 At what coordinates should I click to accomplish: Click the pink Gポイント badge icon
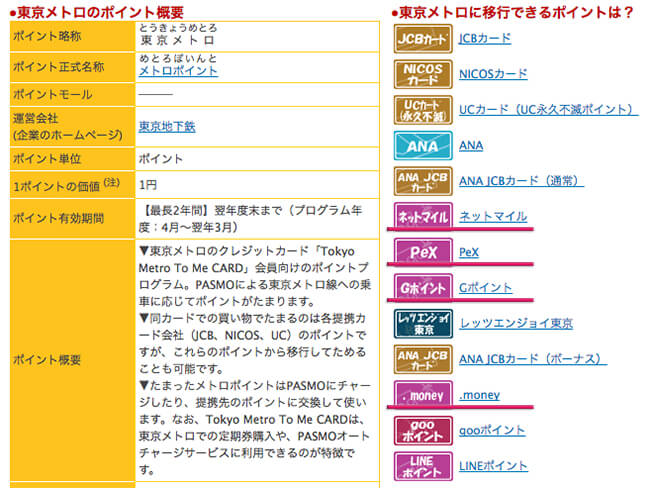click(x=423, y=288)
